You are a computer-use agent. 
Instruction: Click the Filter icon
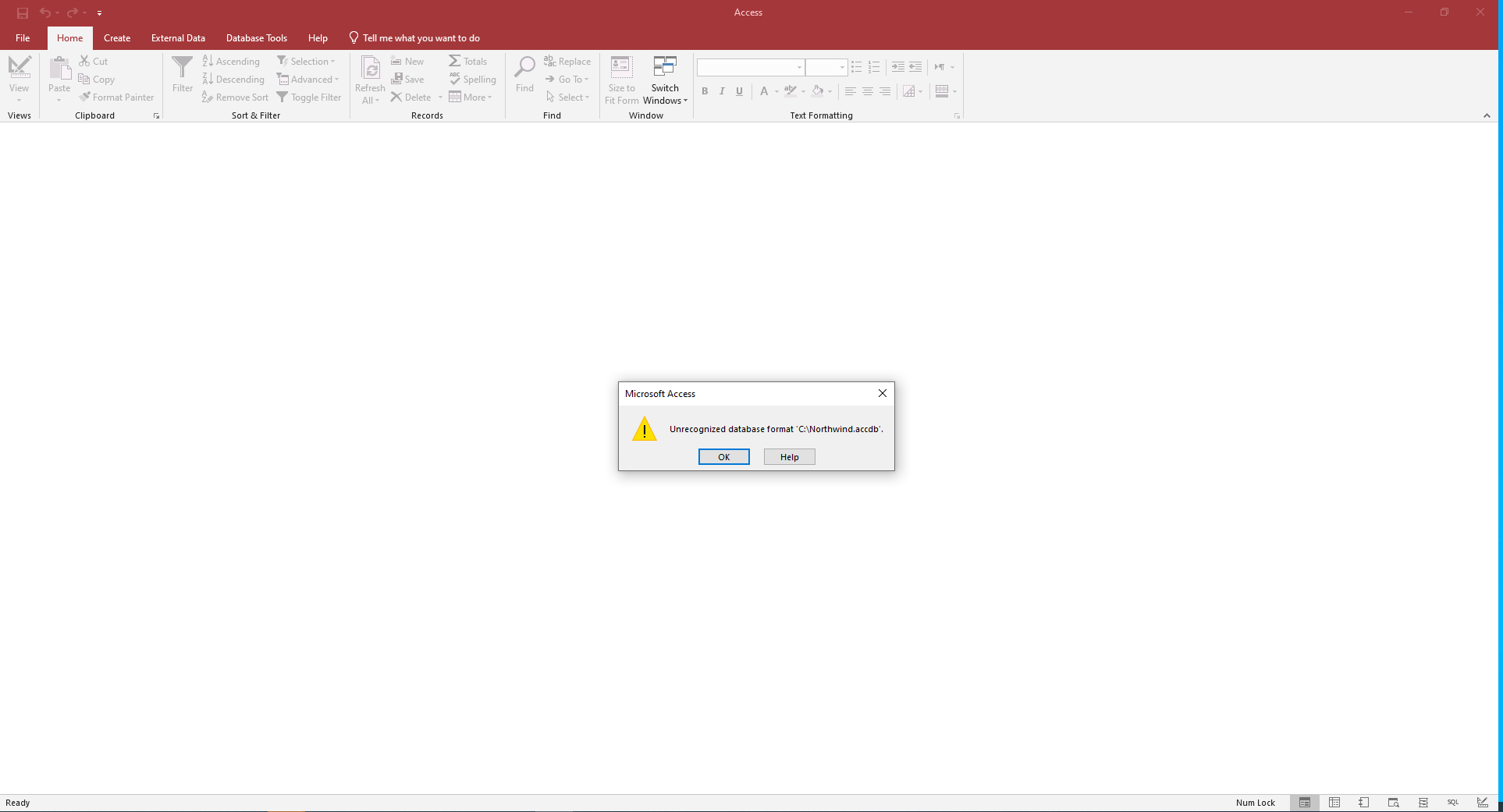pos(182,73)
